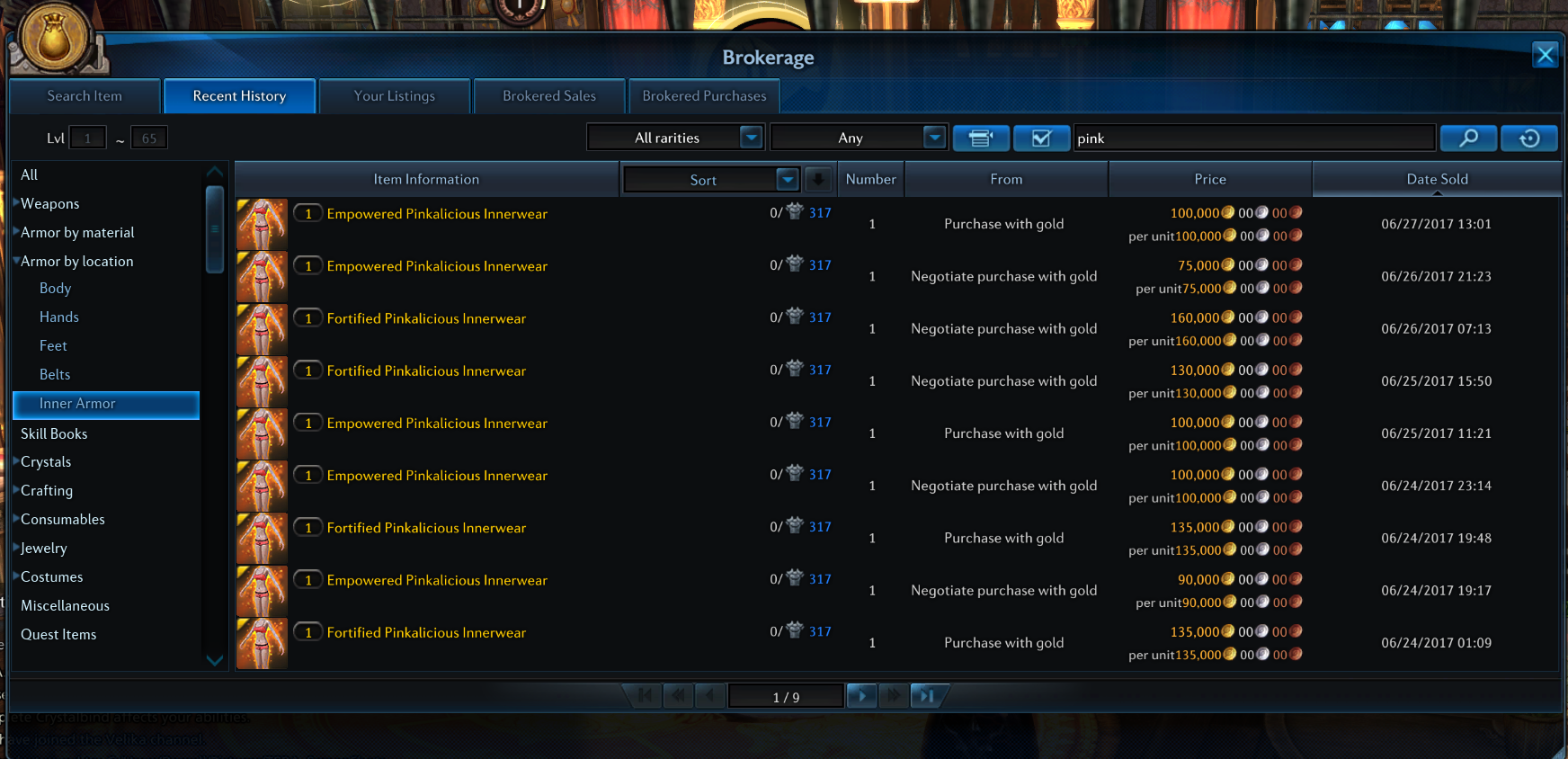Viewport: 1568px width, 759px height.
Task: Jump to the last page
Action: (x=927, y=696)
